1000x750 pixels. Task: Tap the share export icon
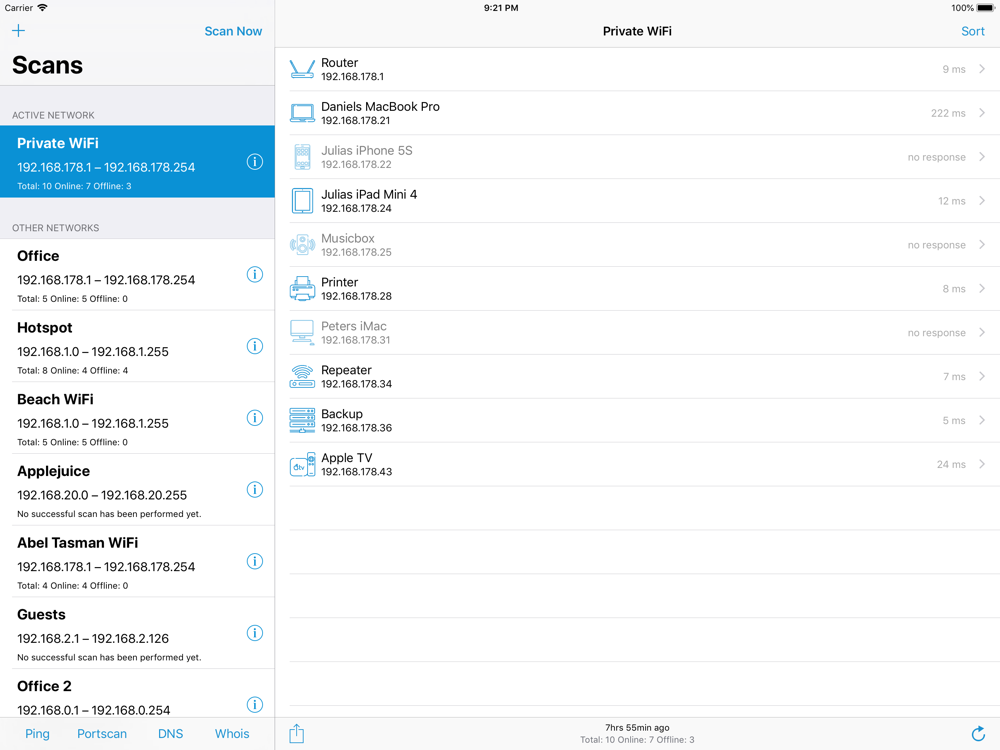[x=297, y=733]
